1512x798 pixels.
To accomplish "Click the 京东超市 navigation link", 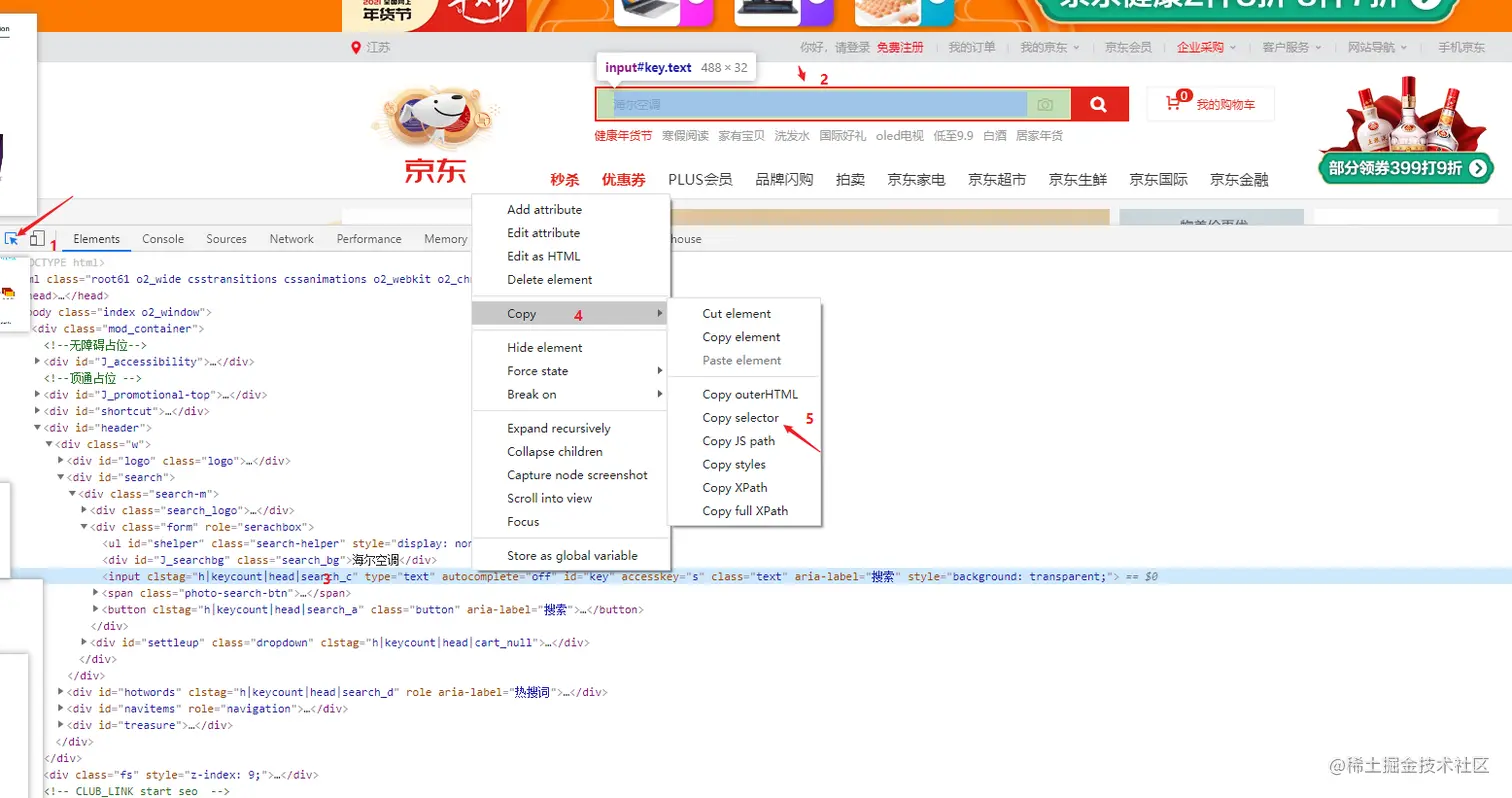I will (997, 180).
